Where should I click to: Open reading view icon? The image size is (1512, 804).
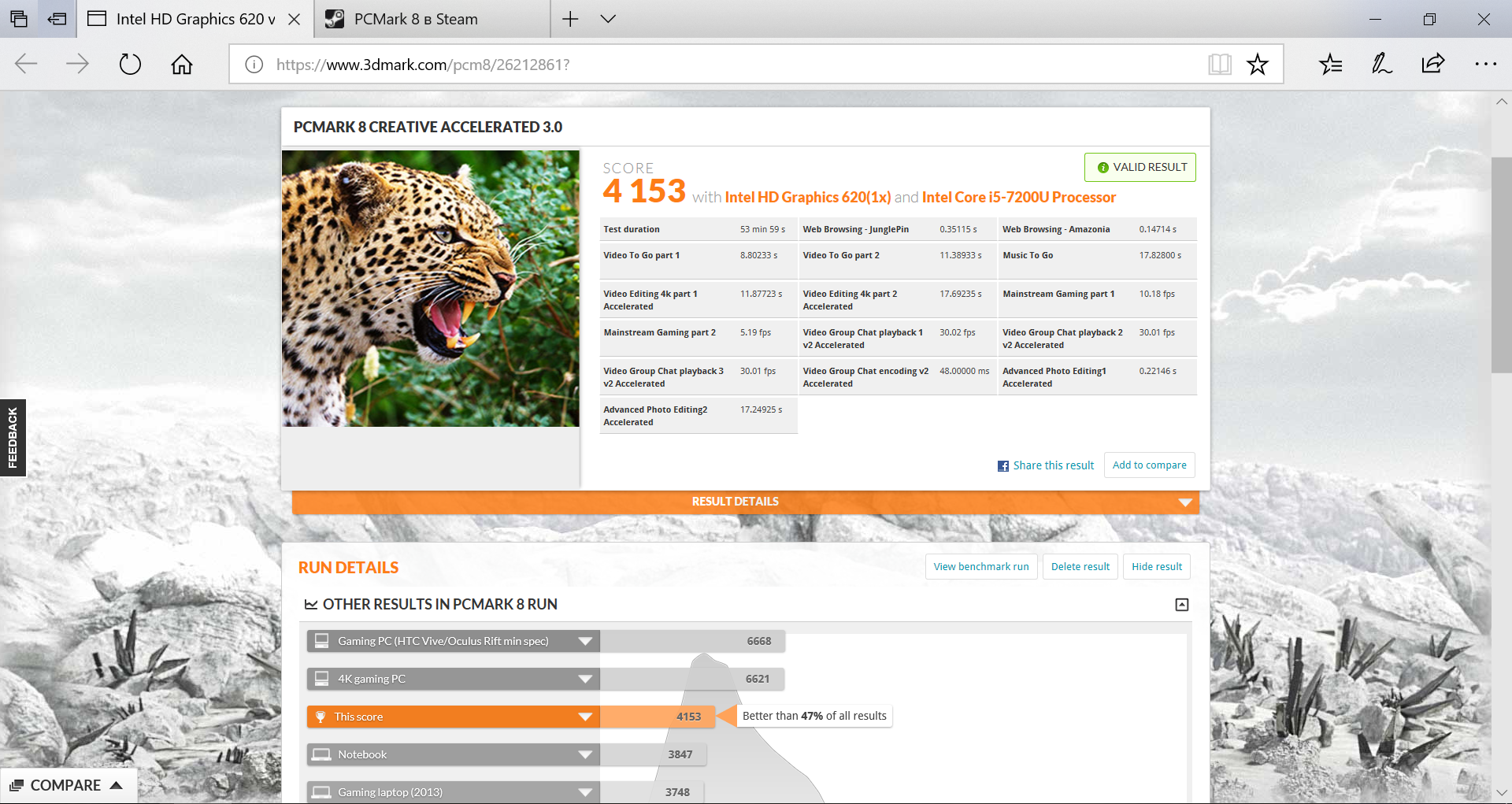[x=1220, y=65]
